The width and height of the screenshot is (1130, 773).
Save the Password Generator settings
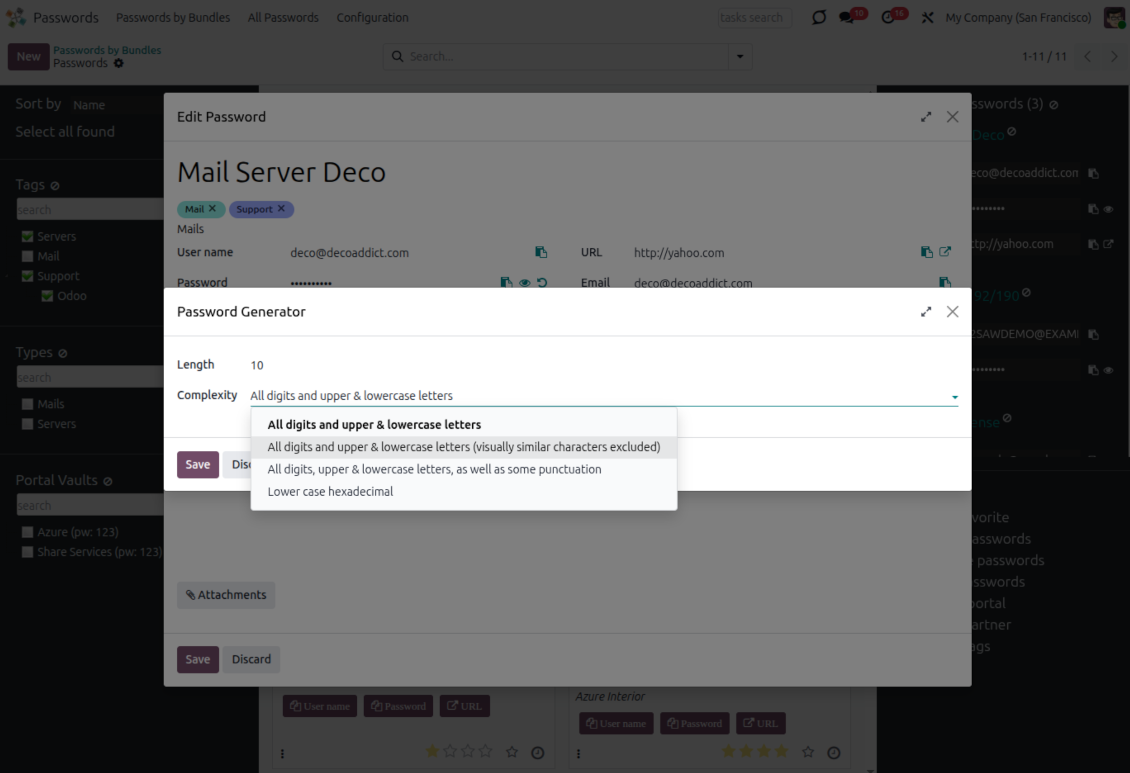[x=197, y=465]
